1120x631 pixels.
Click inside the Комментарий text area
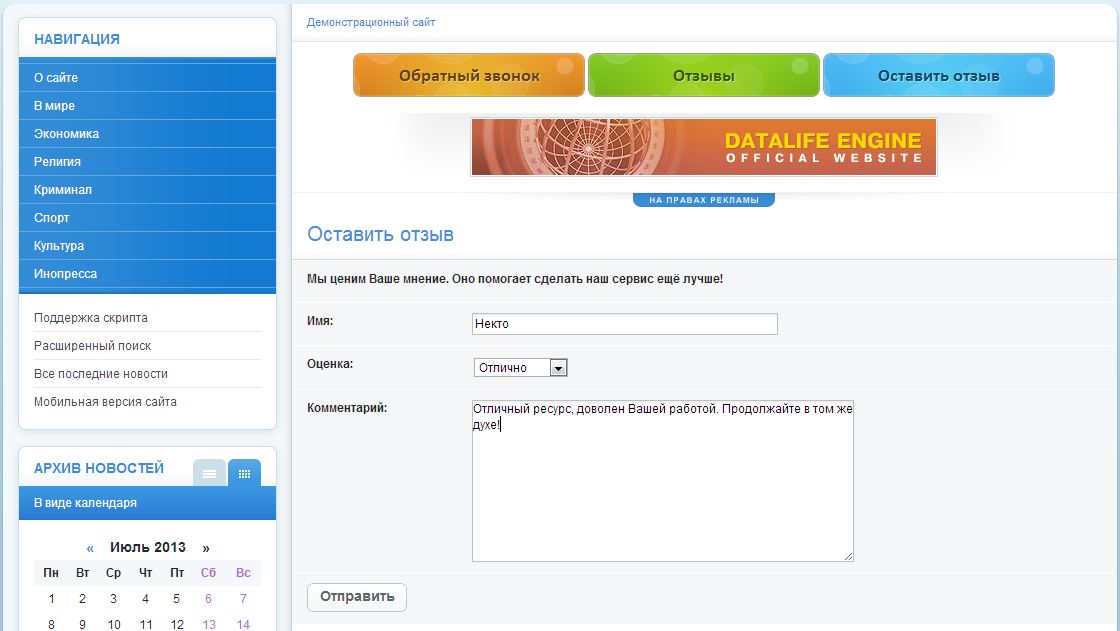(662, 481)
